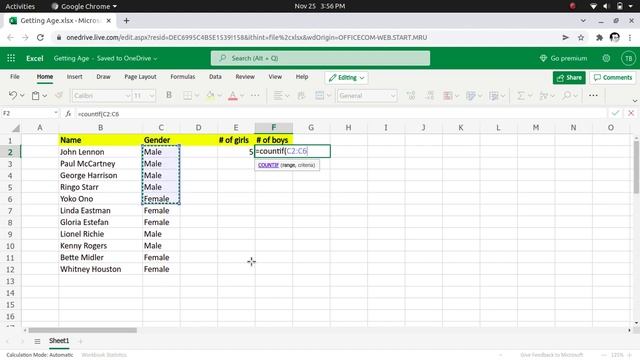Open the File menu

coord(15,77)
